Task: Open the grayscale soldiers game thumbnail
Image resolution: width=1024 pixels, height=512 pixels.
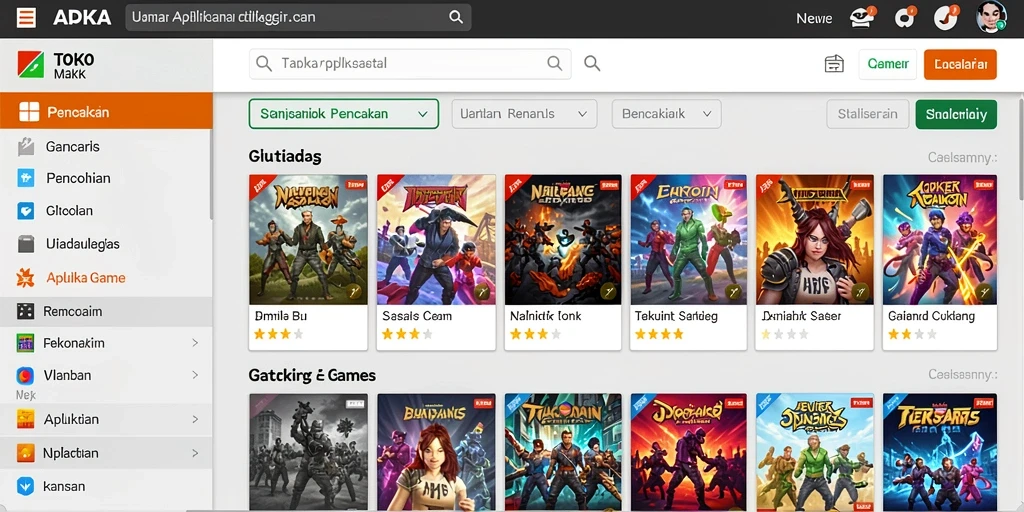Action: click(308, 452)
